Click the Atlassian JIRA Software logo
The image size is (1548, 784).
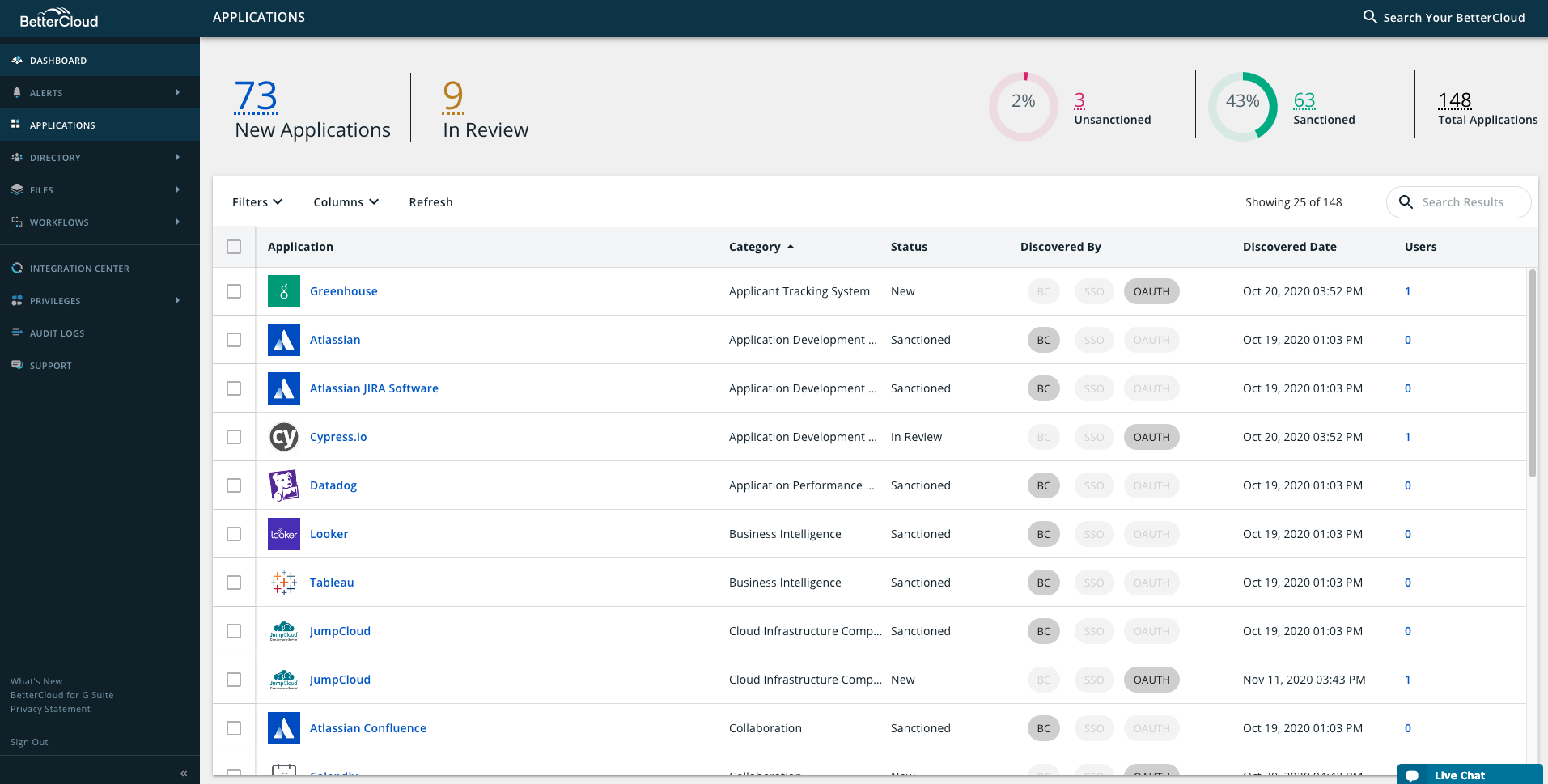pos(284,388)
